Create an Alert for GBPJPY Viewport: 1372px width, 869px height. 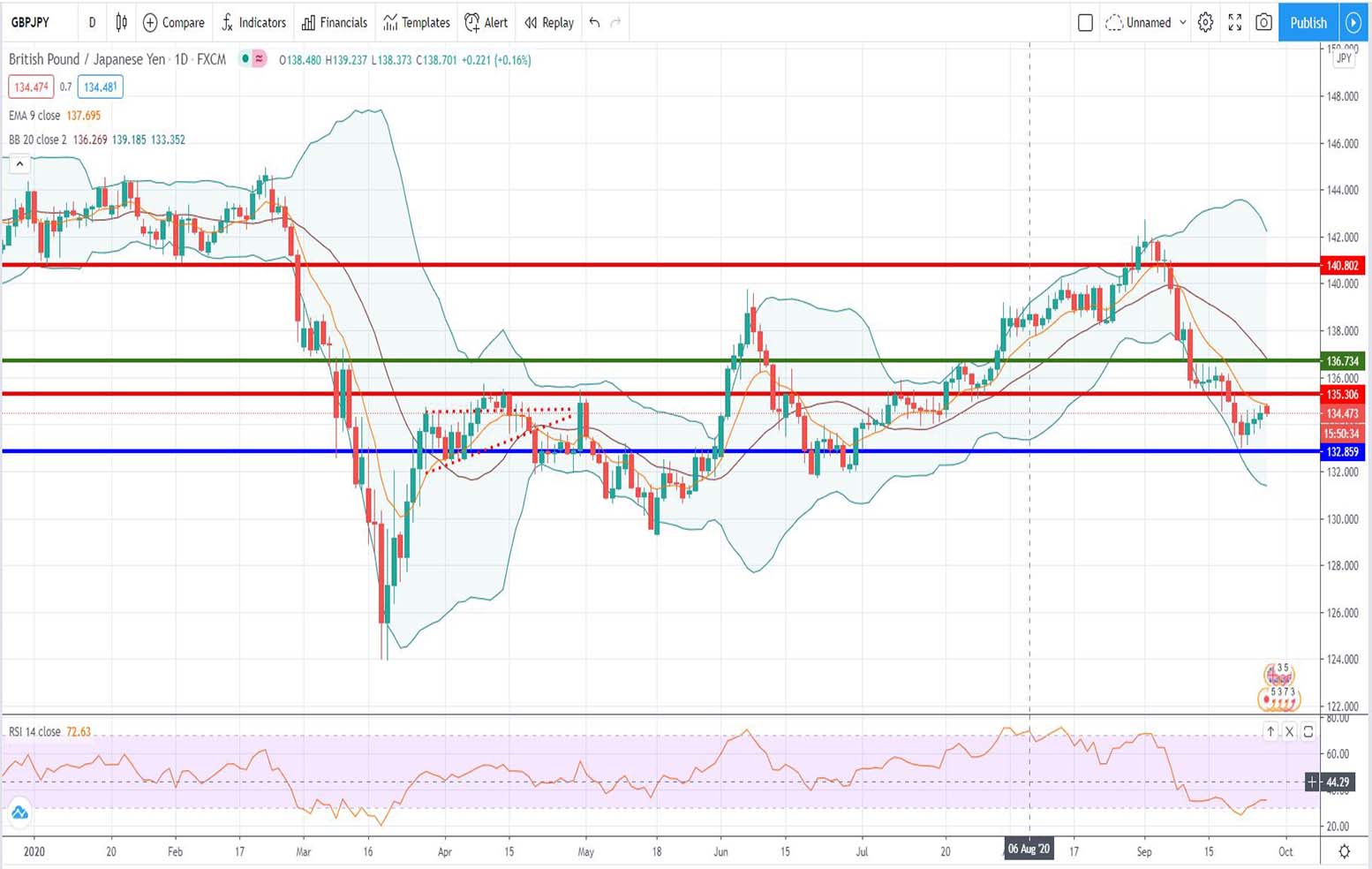coord(486,23)
